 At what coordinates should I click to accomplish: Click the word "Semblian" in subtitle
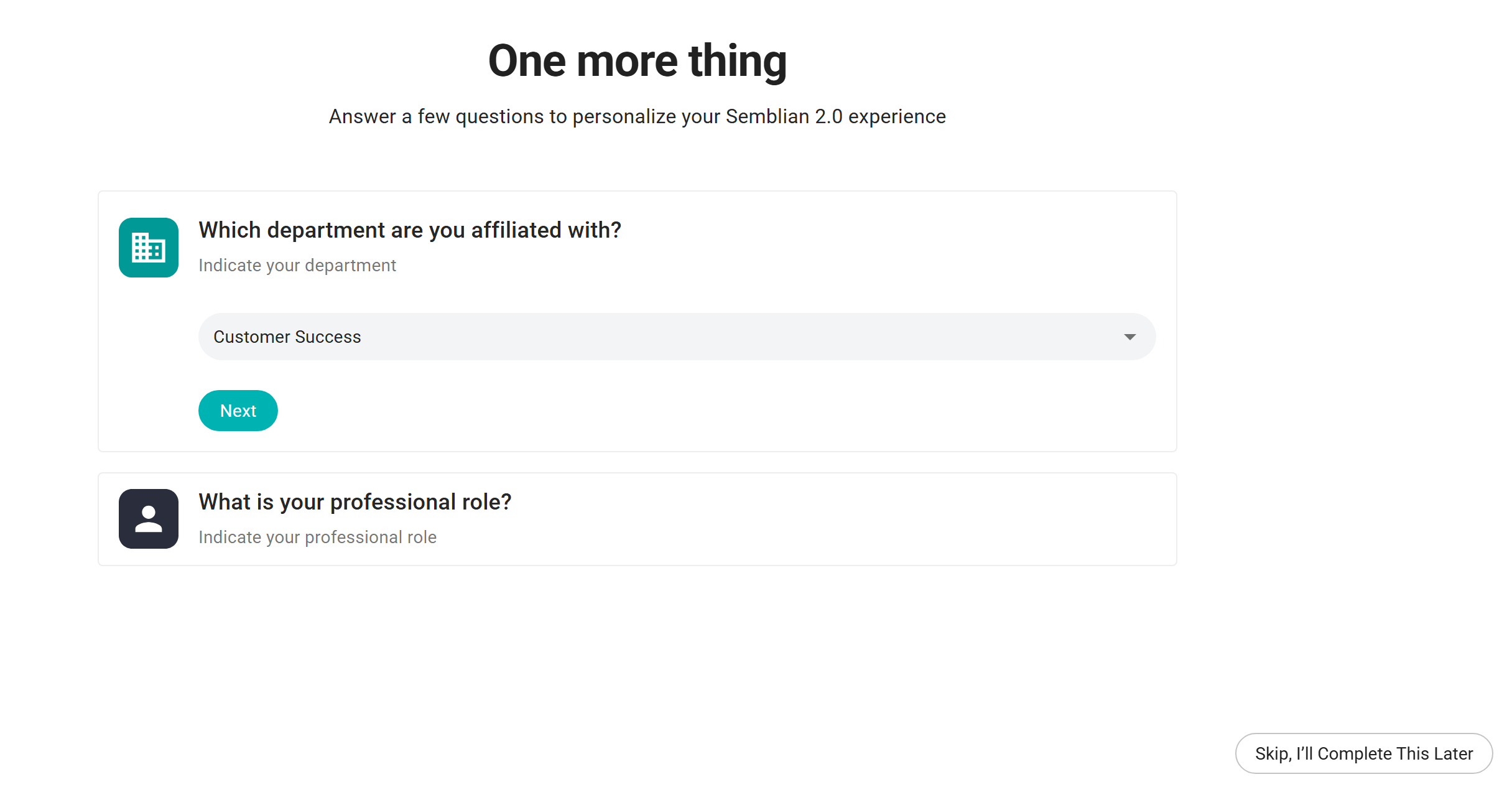(x=767, y=116)
